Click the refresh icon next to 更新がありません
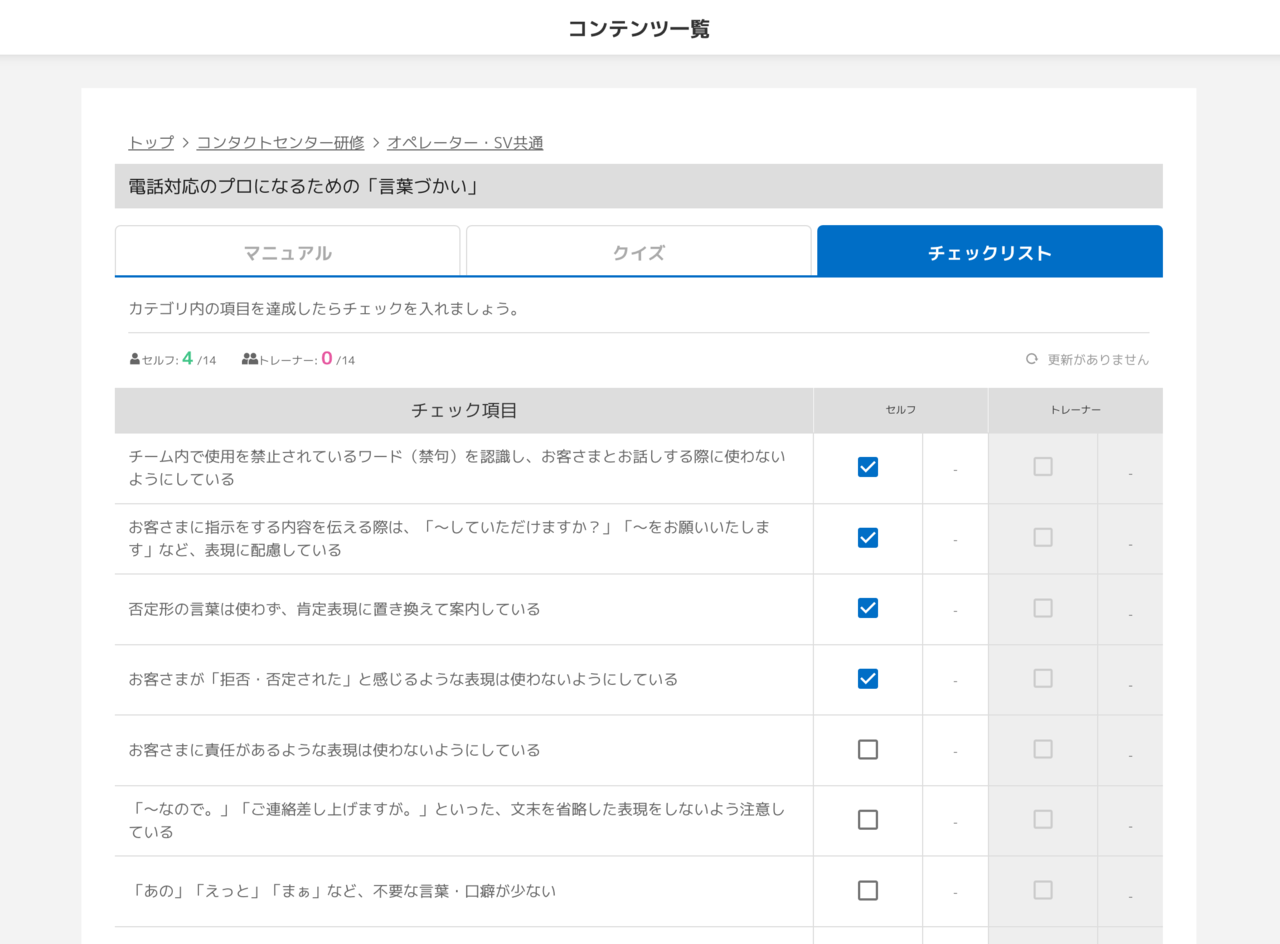The width and height of the screenshot is (1280, 944). (1032, 358)
